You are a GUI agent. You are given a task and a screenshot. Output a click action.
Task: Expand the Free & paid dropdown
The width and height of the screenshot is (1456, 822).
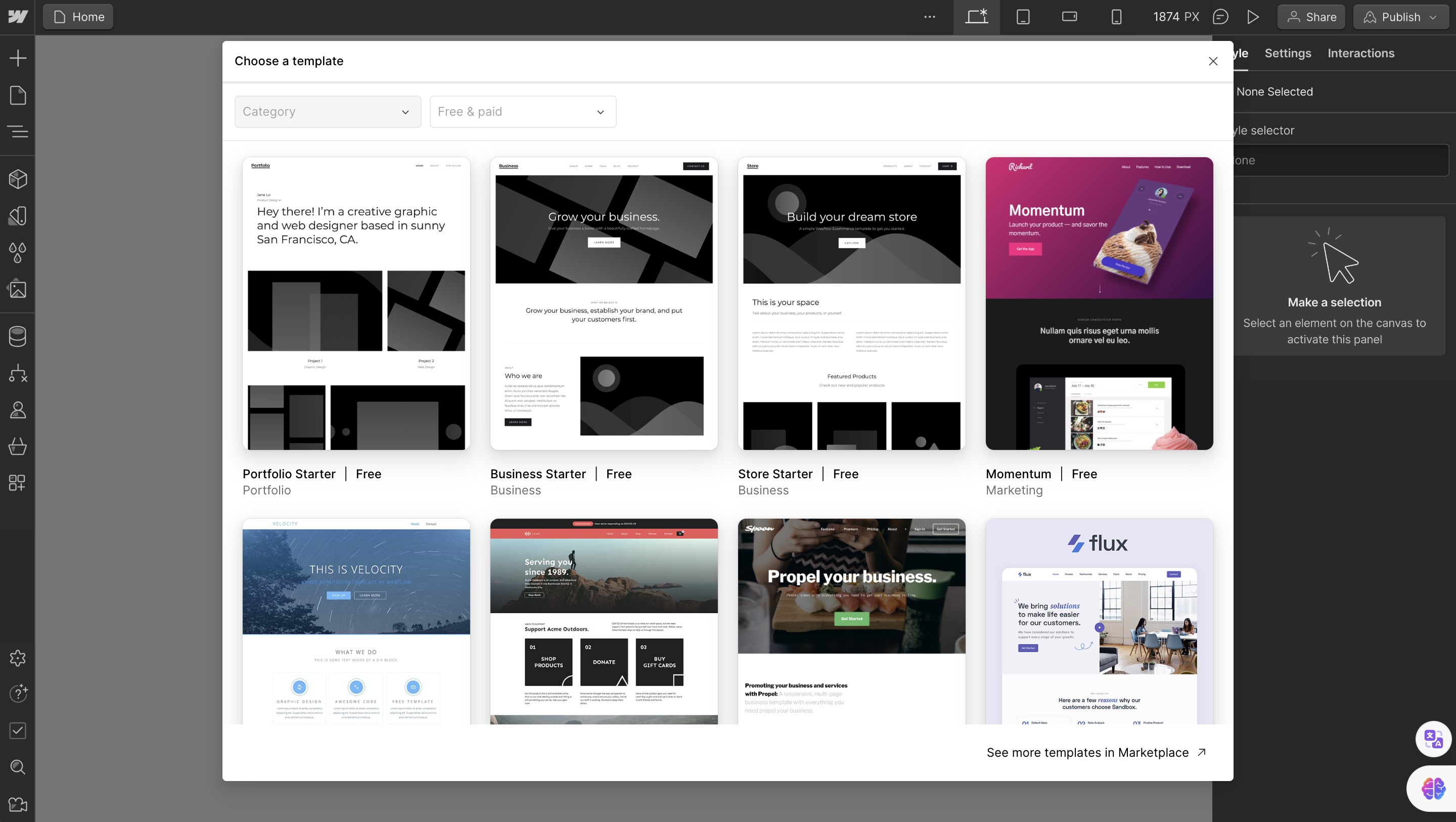pos(522,111)
